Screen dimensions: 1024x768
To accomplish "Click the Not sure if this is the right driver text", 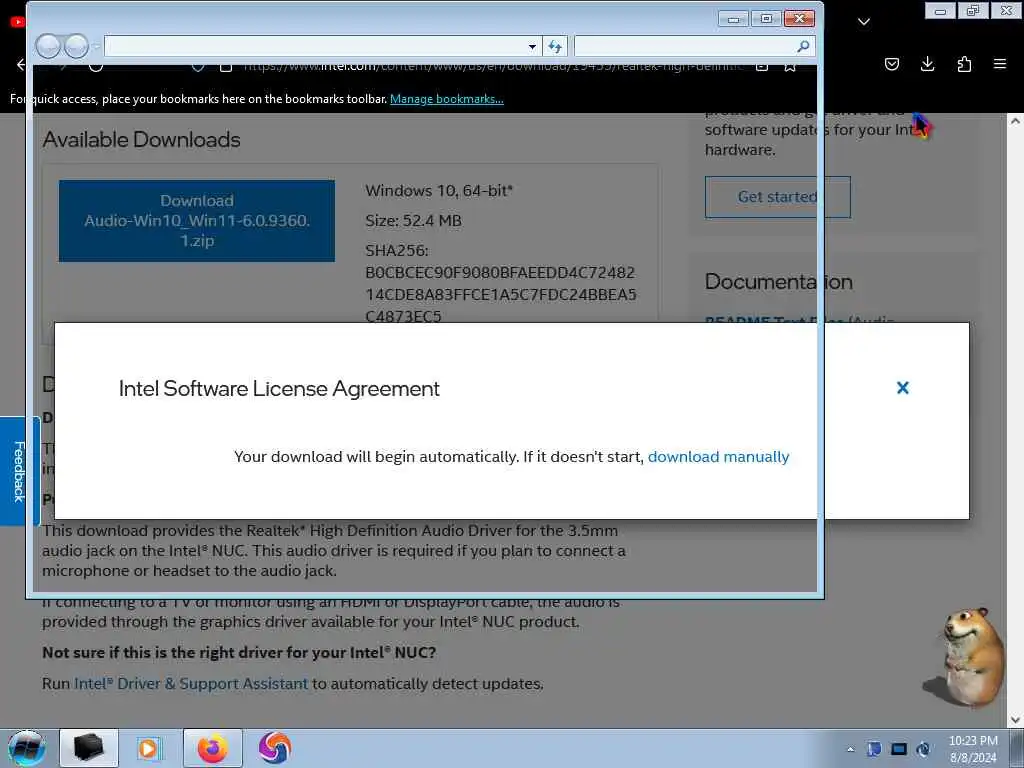I will pyautogui.click(x=239, y=652).
